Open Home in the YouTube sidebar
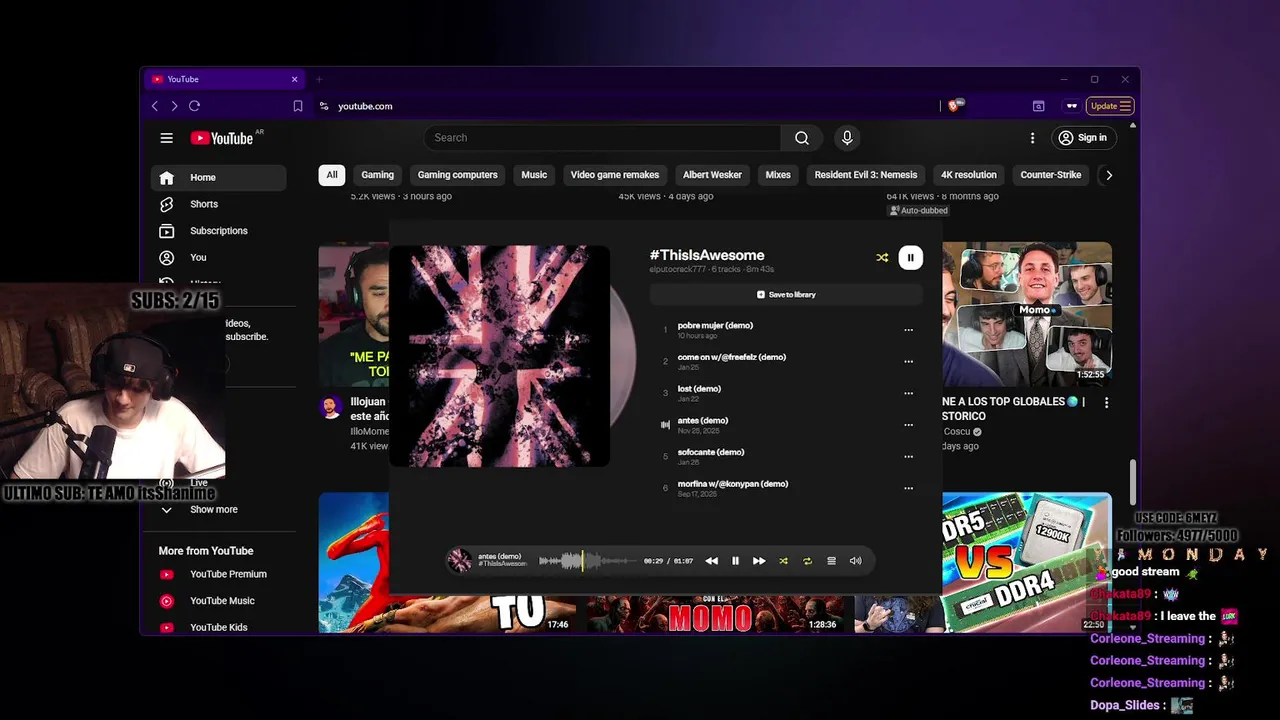Screen dimensions: 1280x720 click(218, 178)
